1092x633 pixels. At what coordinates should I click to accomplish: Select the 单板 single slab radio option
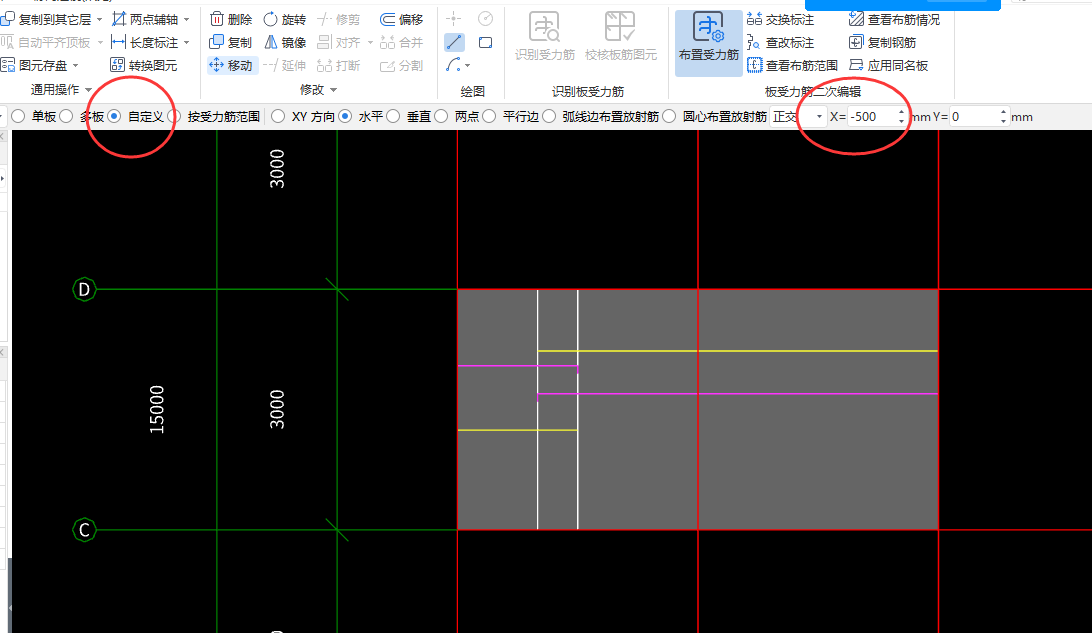[x=19, y=116]
